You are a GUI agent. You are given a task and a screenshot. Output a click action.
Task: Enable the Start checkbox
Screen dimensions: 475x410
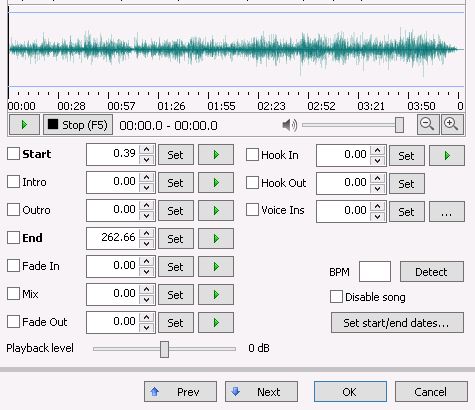coord(13,154)
